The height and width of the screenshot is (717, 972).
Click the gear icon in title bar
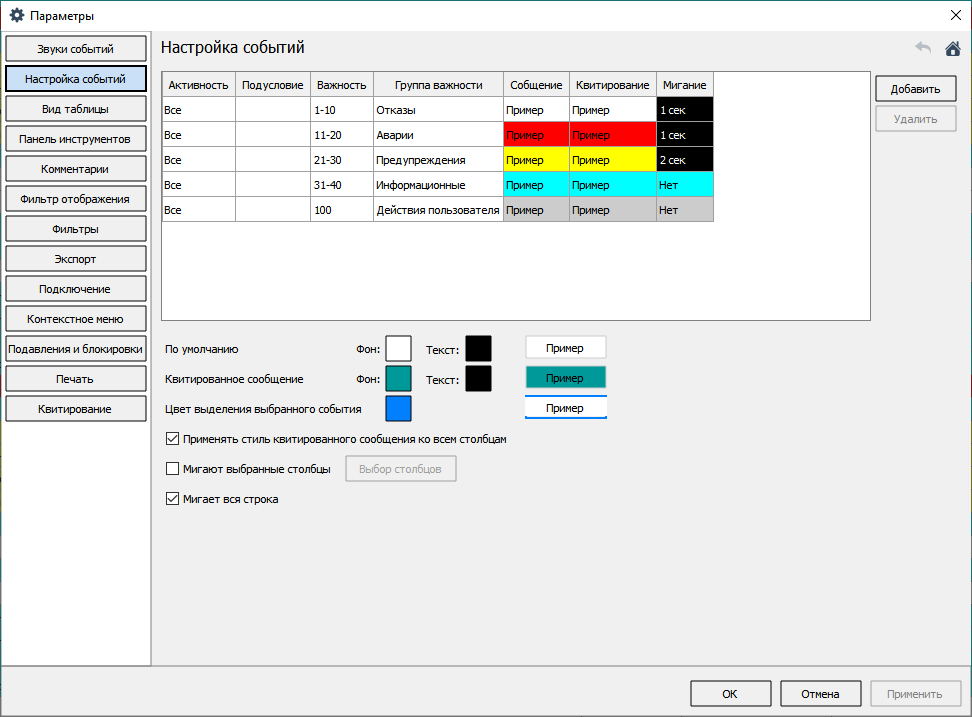[x=17, y=15]
